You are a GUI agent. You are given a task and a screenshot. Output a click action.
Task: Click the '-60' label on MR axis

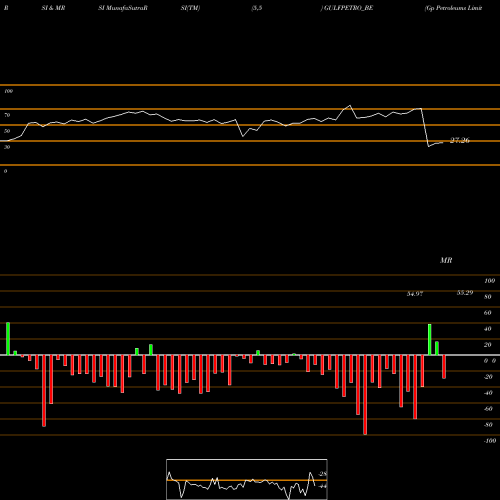pyautogui.click(x=488, y=409)
